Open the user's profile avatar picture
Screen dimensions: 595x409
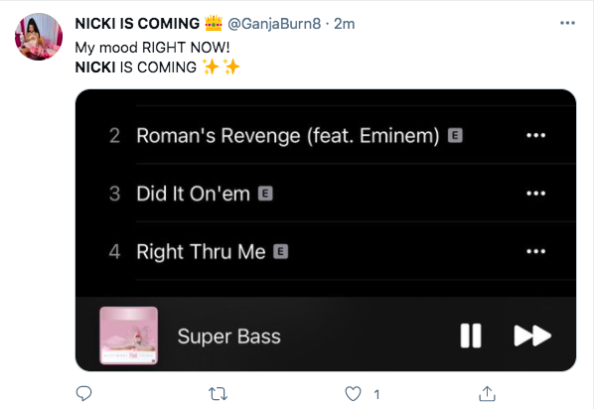tap(39, 37)
